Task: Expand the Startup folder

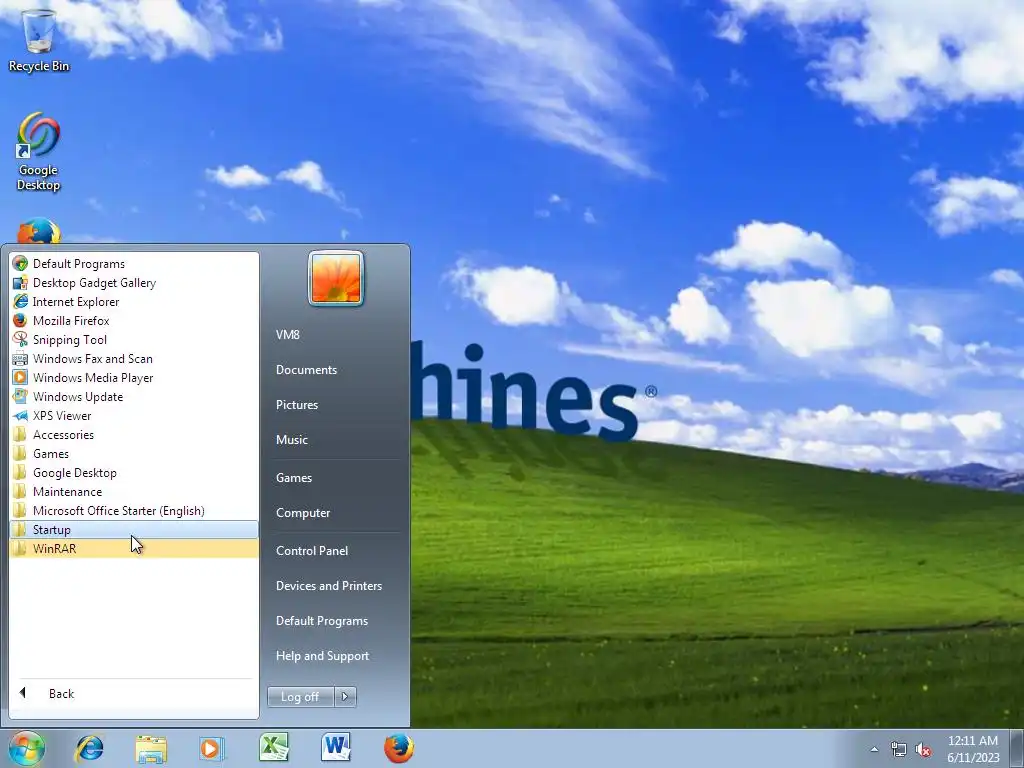Action: pos(134,530)
